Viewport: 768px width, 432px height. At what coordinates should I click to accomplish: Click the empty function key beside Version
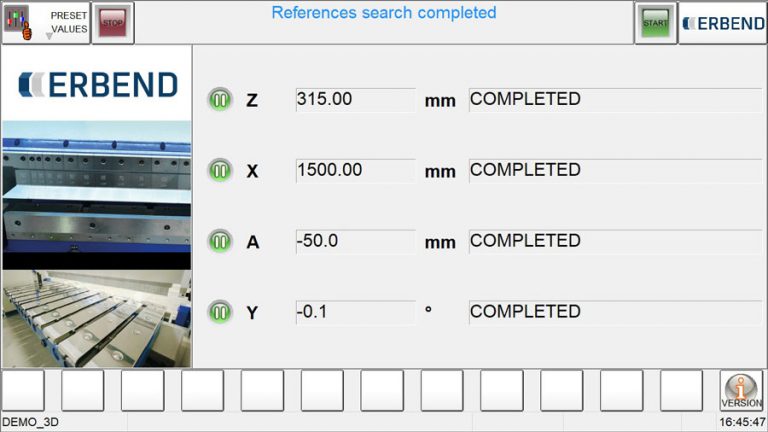click(681, 390)
